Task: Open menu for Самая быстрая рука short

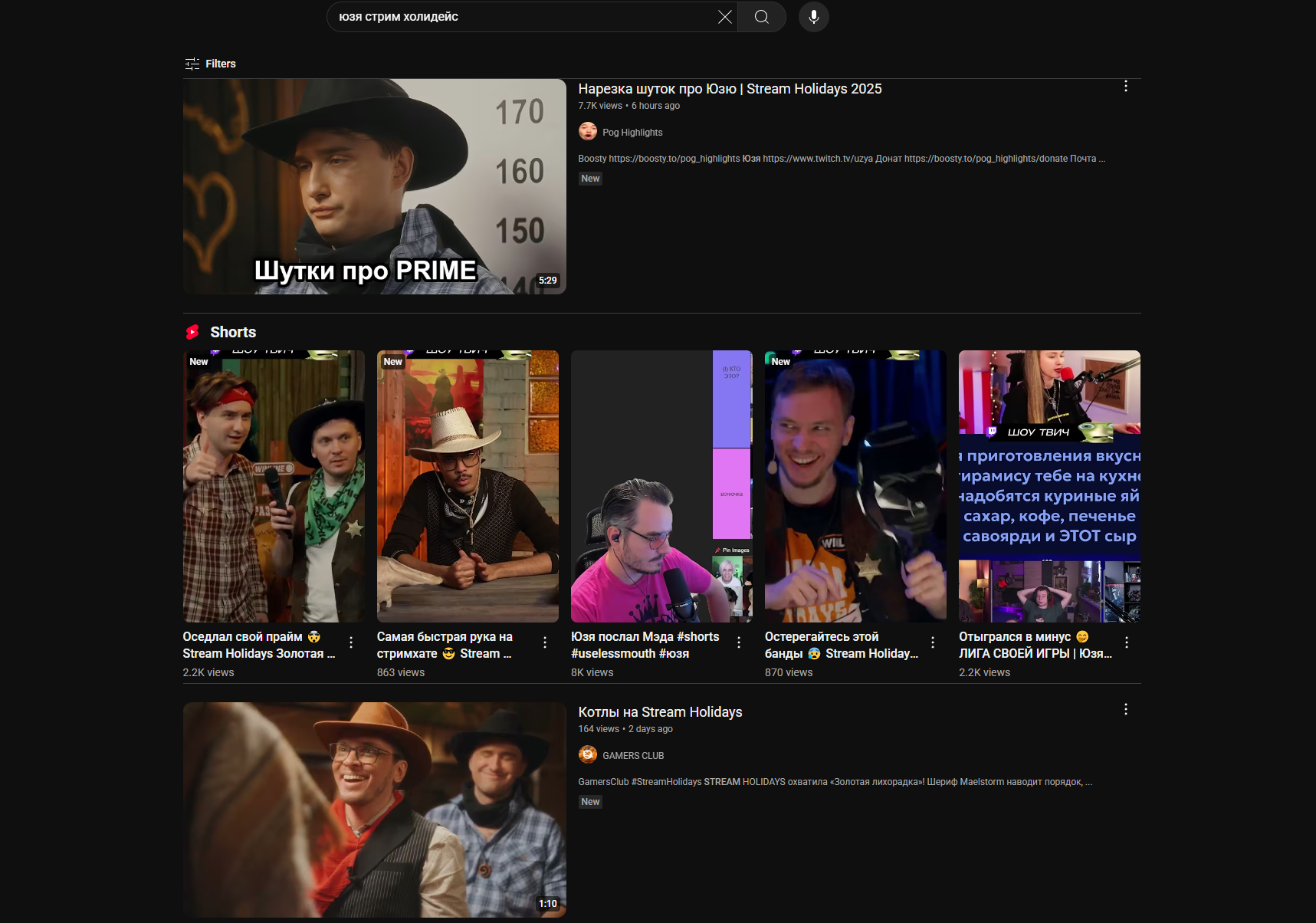Action: pos(545,642)
